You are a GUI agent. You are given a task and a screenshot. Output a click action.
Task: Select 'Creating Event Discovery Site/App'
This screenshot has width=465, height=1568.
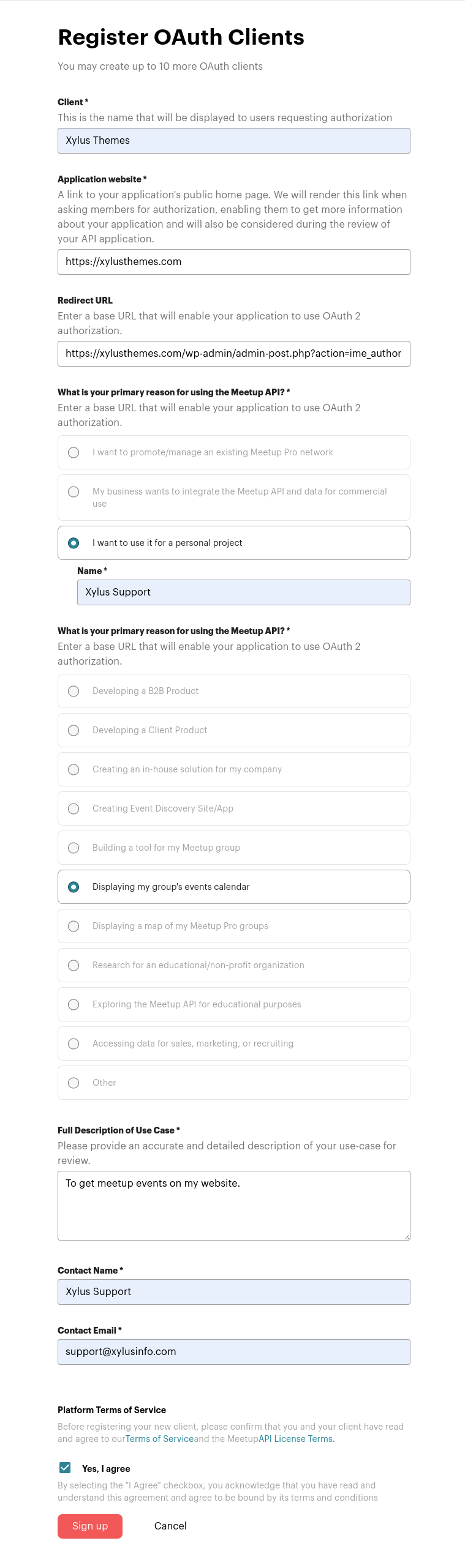click(74, 808)
